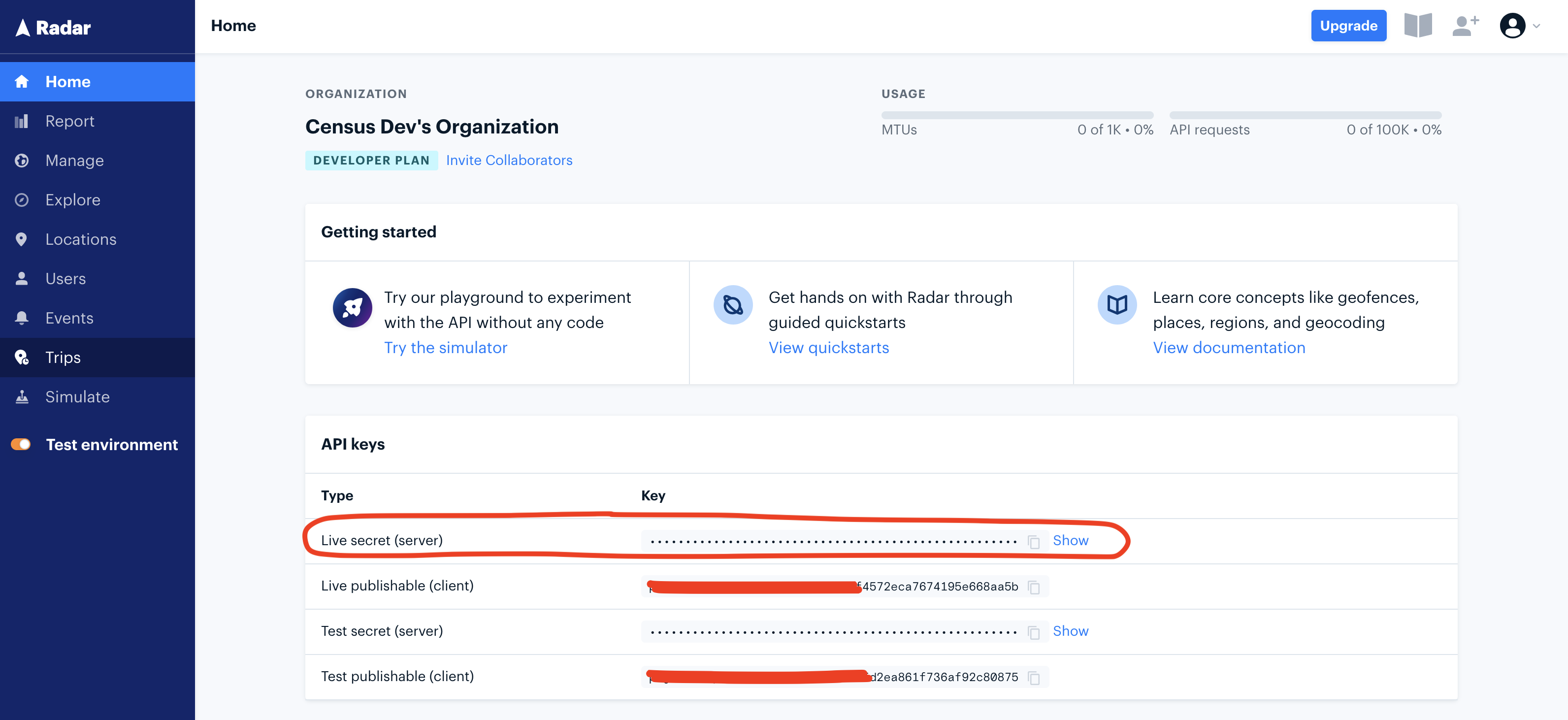1568x720 pixels.
Task: Open the View quickstarts link
Action: click(828, 348)
